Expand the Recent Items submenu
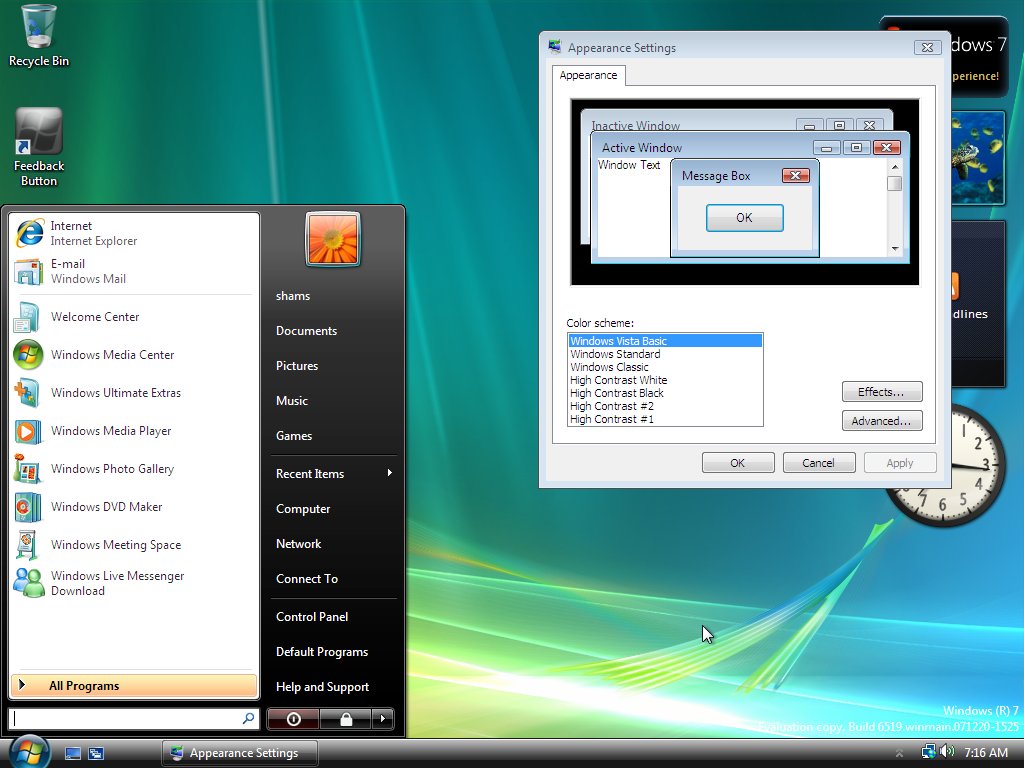This screenshot has height=768, width=1024. [x=332, y=474]
